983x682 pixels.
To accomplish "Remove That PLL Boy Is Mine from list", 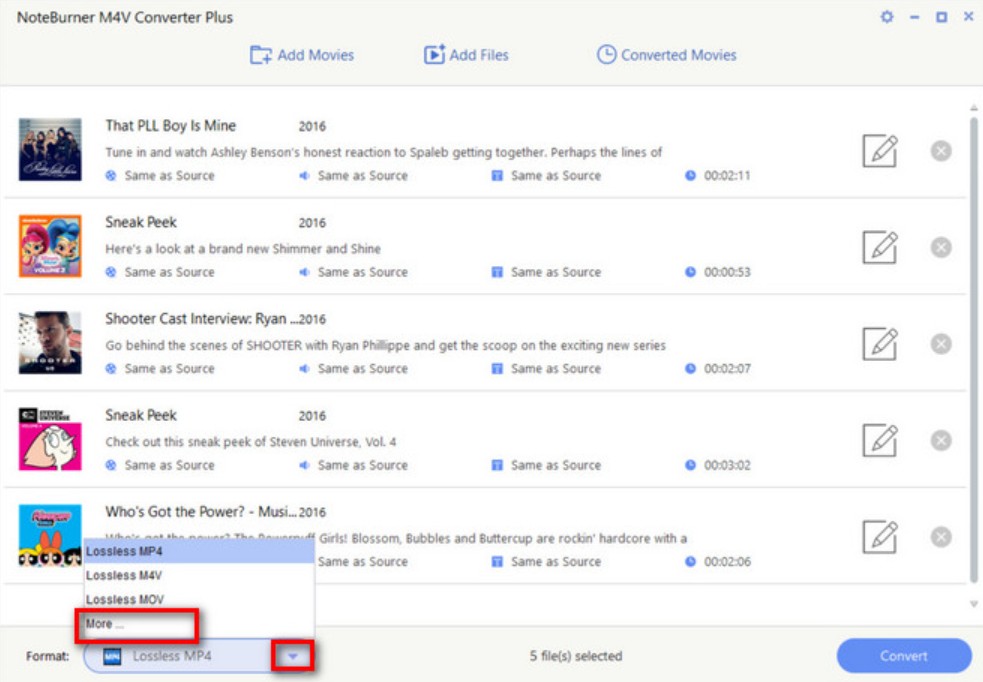I will click(x=940, y=150).
